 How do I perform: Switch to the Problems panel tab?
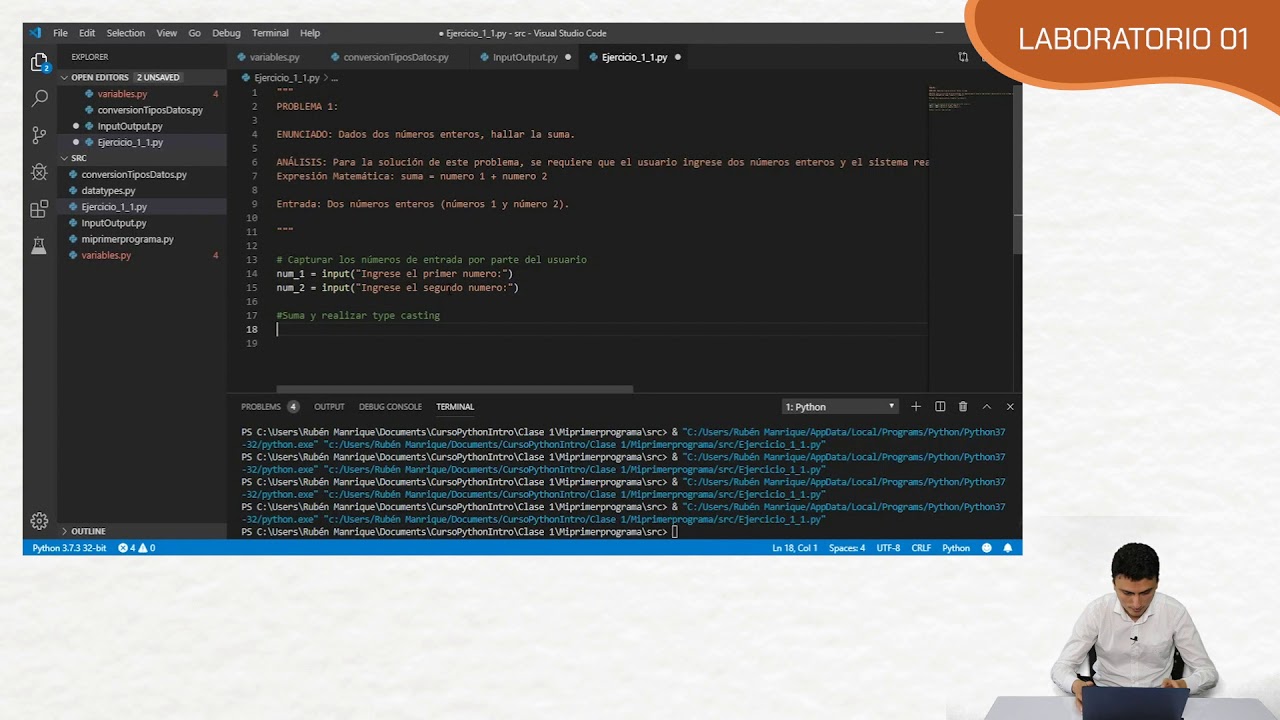click(269, 407)
